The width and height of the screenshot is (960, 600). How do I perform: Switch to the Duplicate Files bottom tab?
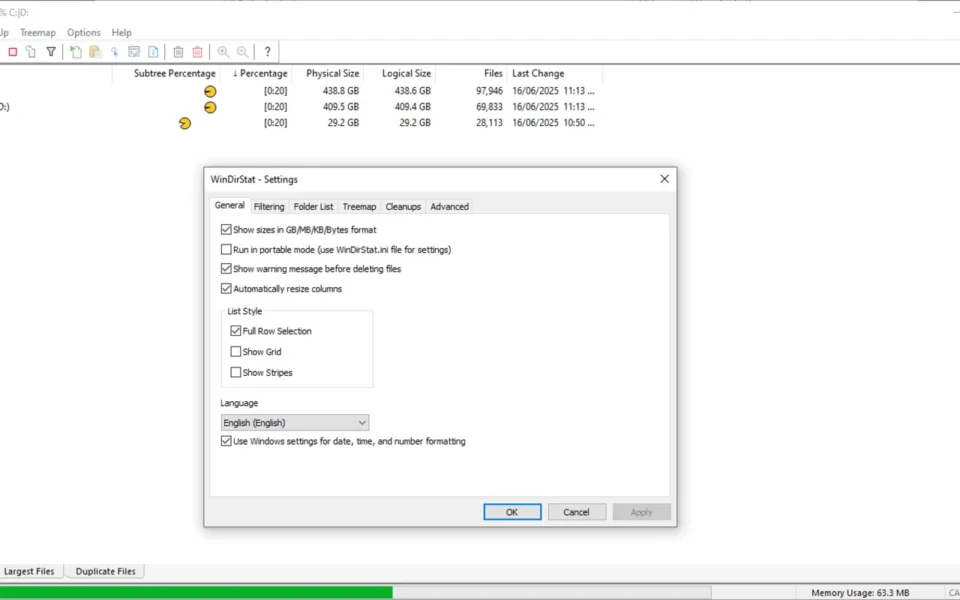[105, 571]
